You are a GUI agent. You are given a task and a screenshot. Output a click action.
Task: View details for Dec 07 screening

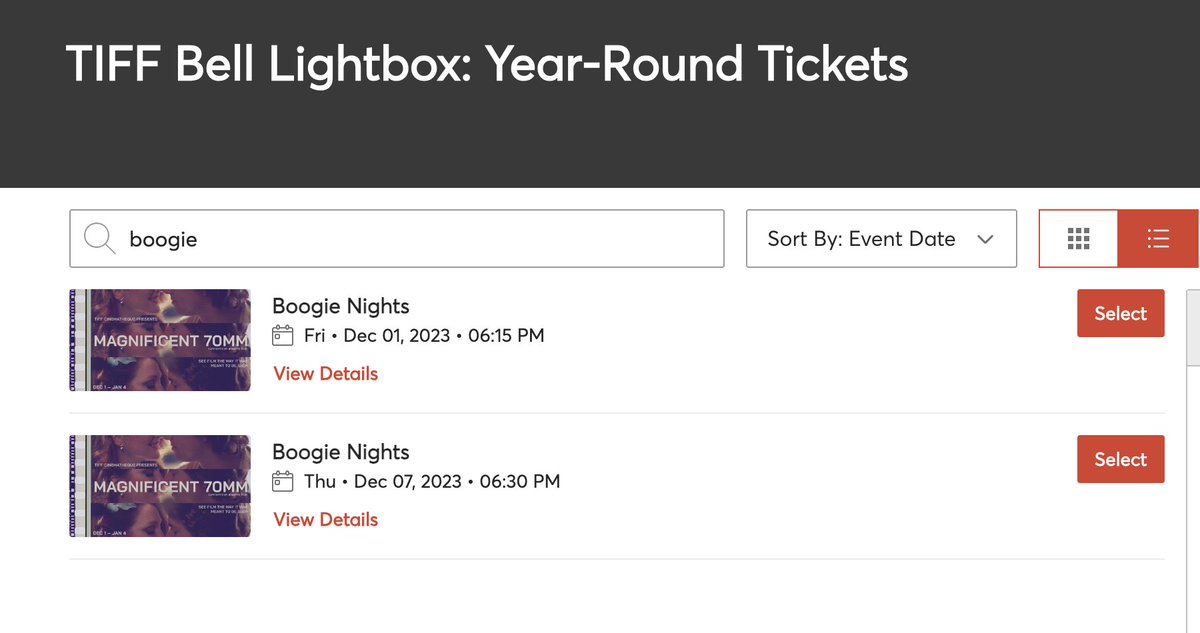point(325,520)
